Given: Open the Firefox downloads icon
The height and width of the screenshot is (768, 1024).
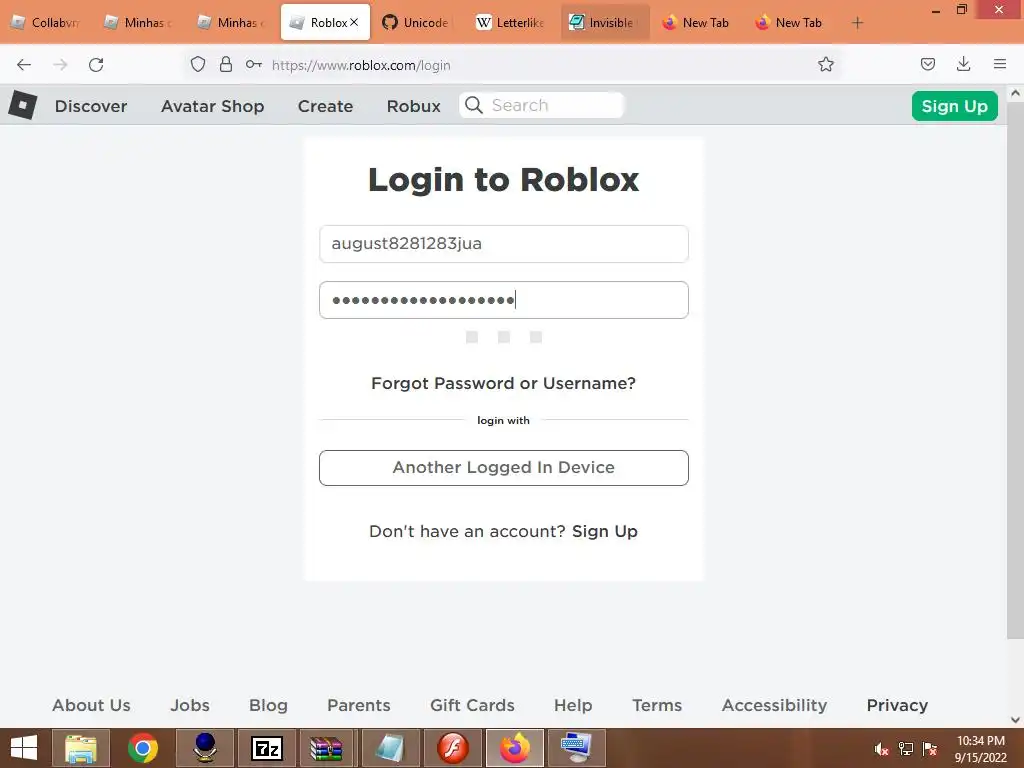Looking at the screenshot, I should tap(963, 64).
